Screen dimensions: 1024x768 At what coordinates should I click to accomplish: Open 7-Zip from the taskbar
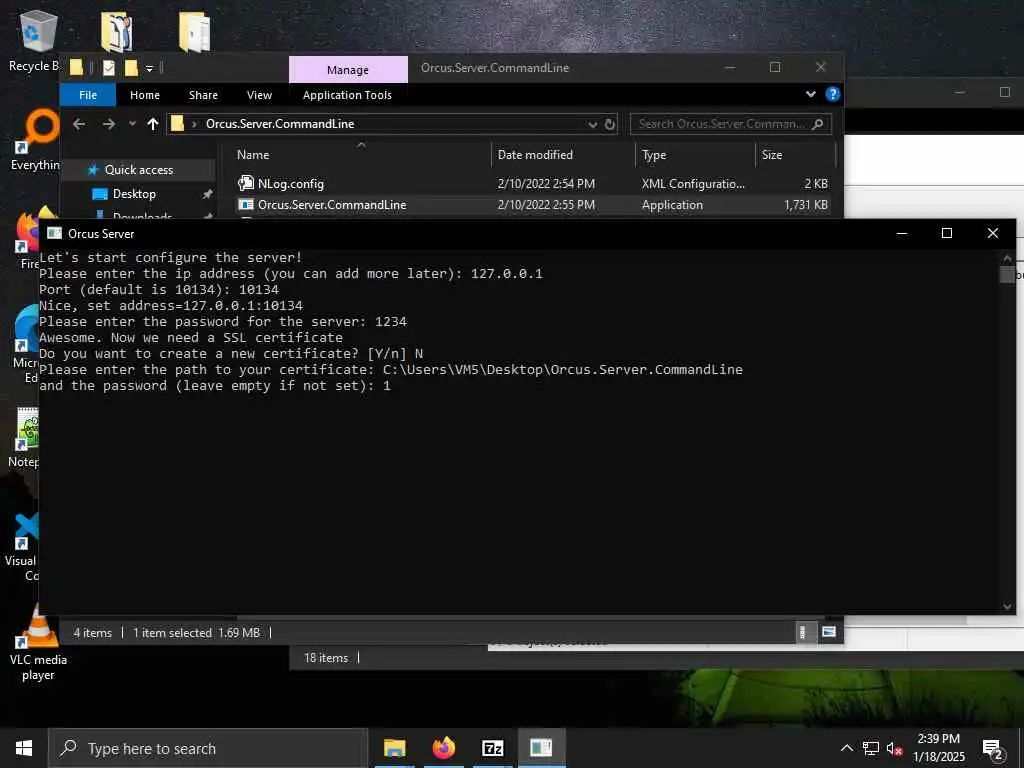[x=492, y=748]
